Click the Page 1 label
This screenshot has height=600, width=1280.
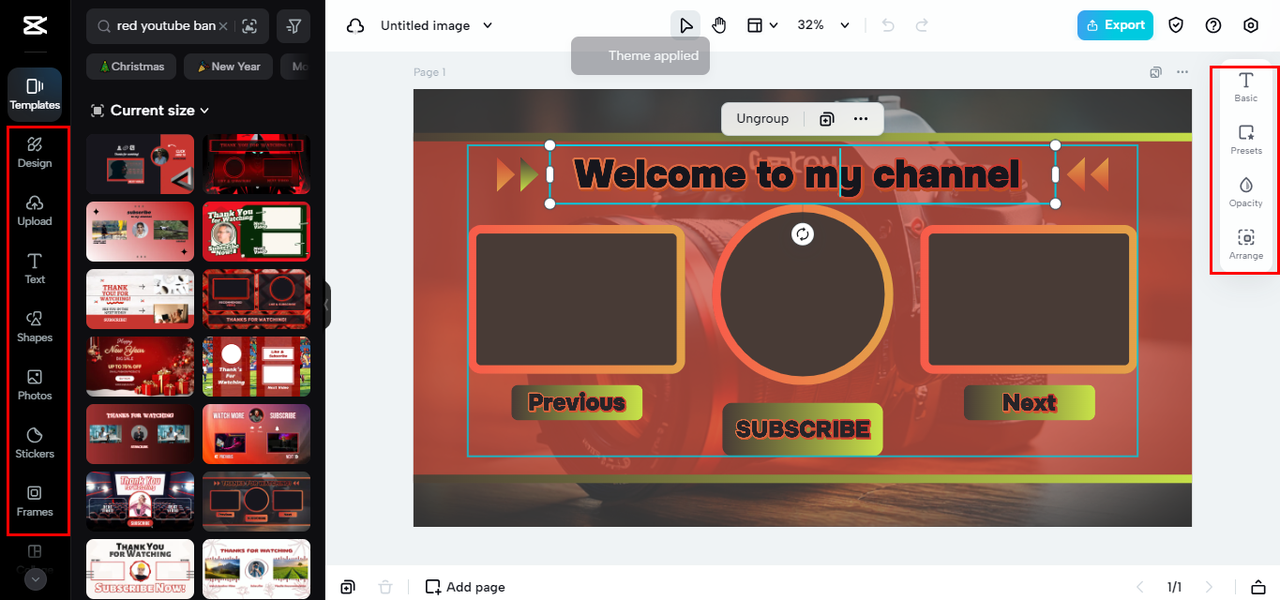[x=430, y=72]
